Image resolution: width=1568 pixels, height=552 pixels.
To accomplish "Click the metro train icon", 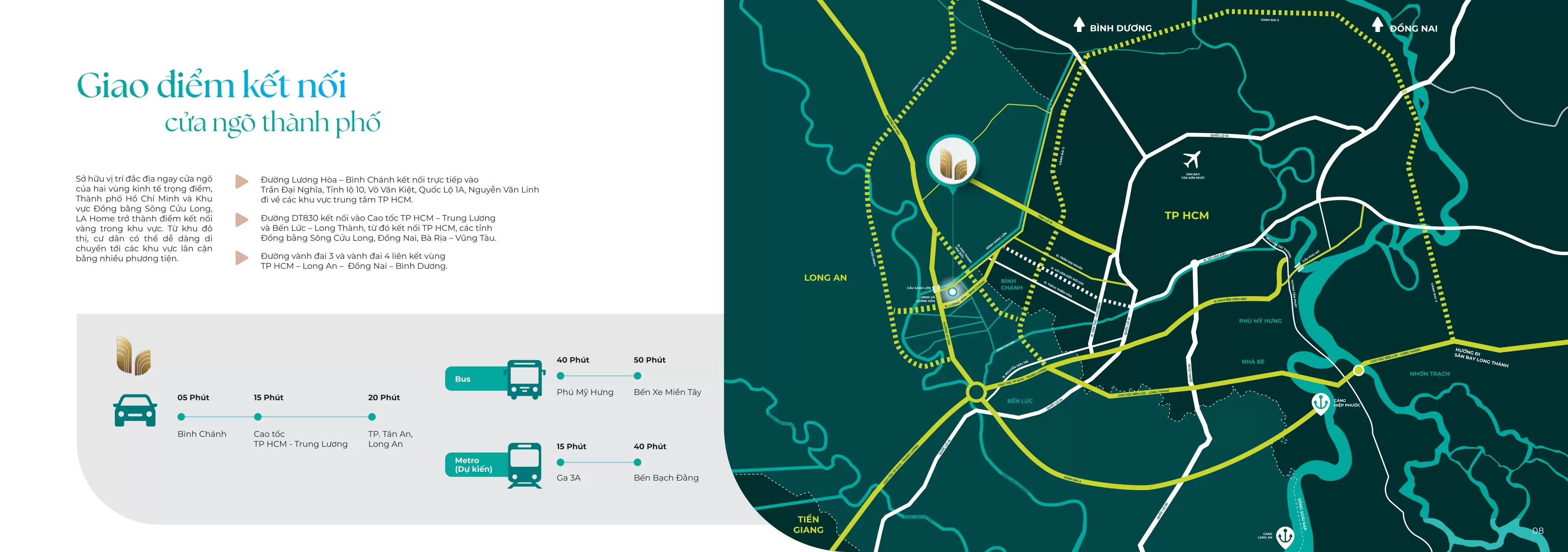I will tap(525, 465).
